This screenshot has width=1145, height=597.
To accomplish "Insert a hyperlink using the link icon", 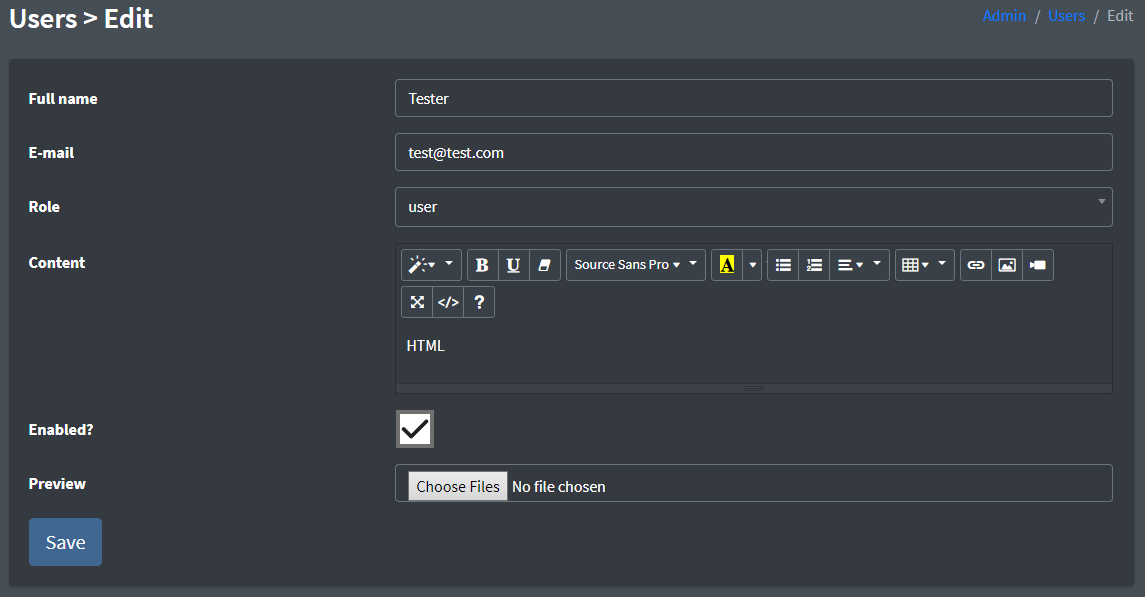I will point(976,264).
